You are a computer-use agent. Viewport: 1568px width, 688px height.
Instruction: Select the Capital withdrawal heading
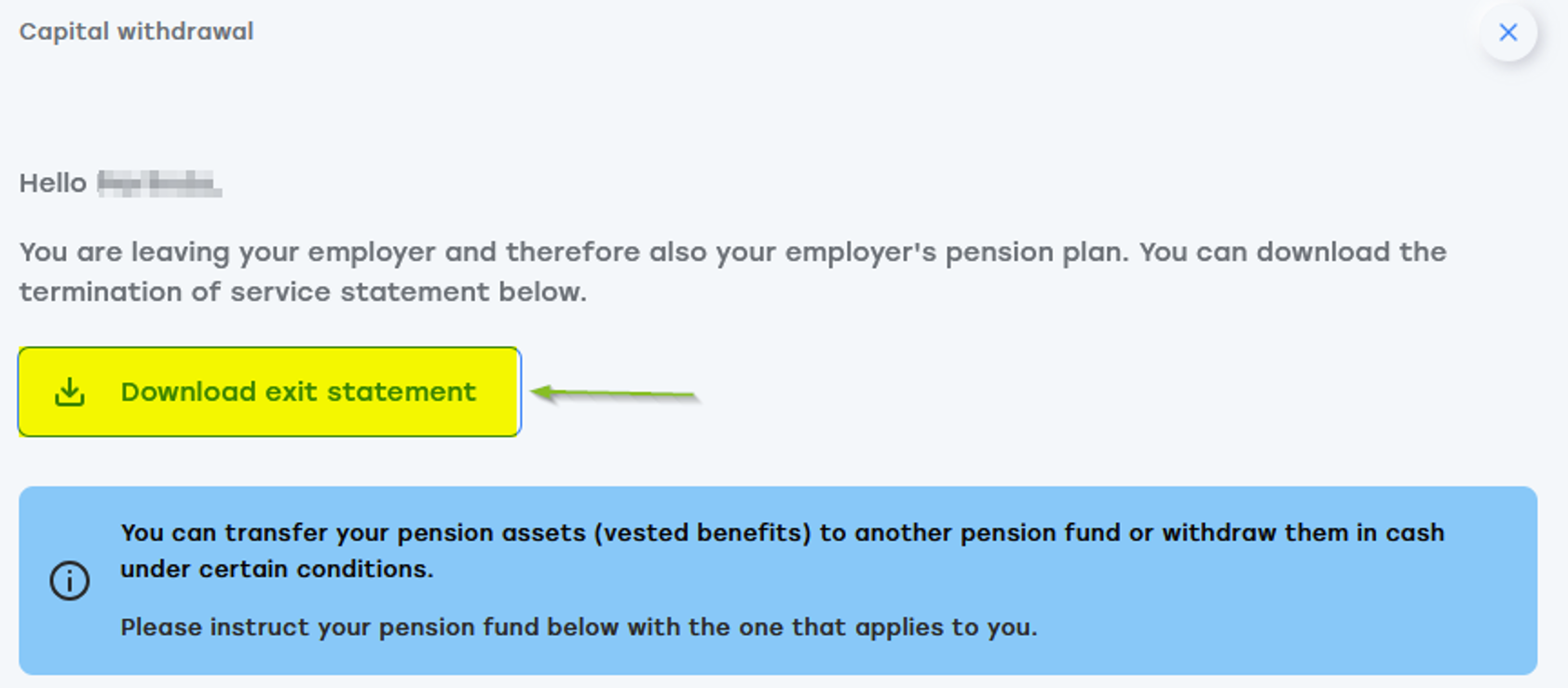pyautogui.click(x=136, y=32)
